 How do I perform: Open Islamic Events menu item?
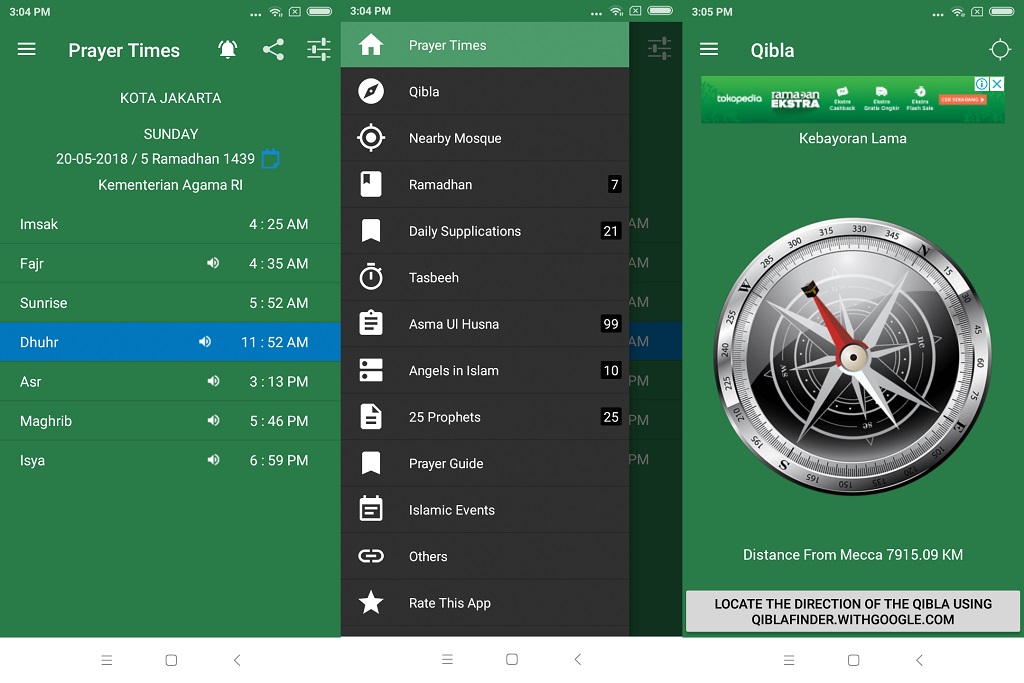pyautogui.click(x=485, y=510)
